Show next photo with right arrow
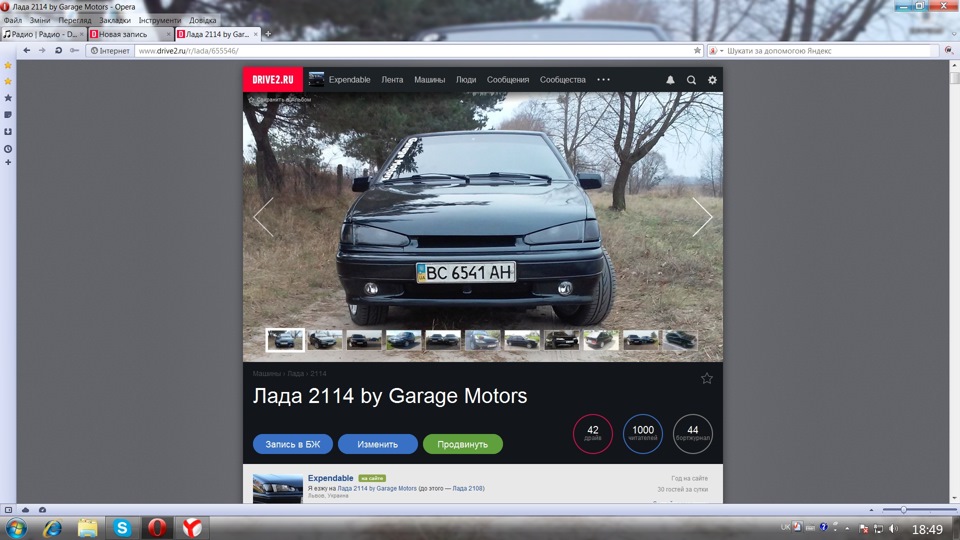The image size is (960, 540). (702, 217)
